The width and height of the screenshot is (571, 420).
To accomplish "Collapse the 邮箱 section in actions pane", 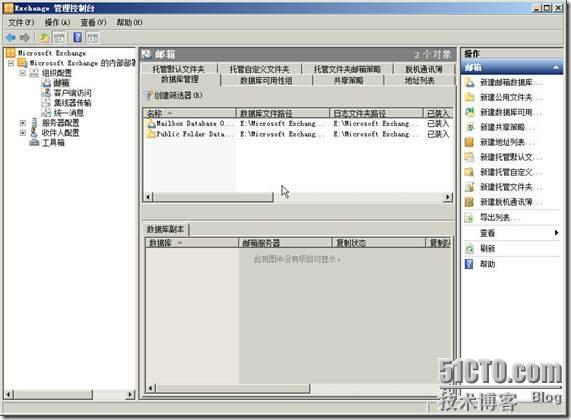I will coord(556,67).
